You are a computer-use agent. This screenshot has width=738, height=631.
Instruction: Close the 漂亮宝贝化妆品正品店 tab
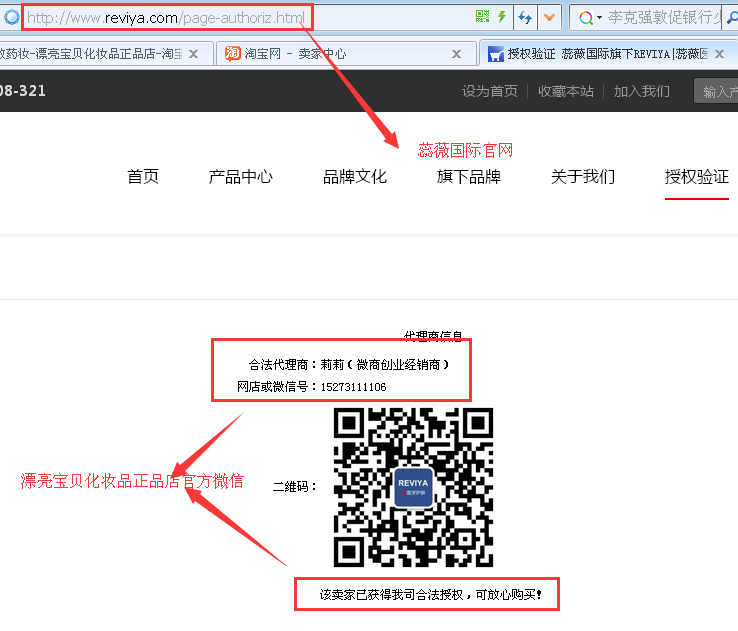pyautogui.click(x=193, y=54)
